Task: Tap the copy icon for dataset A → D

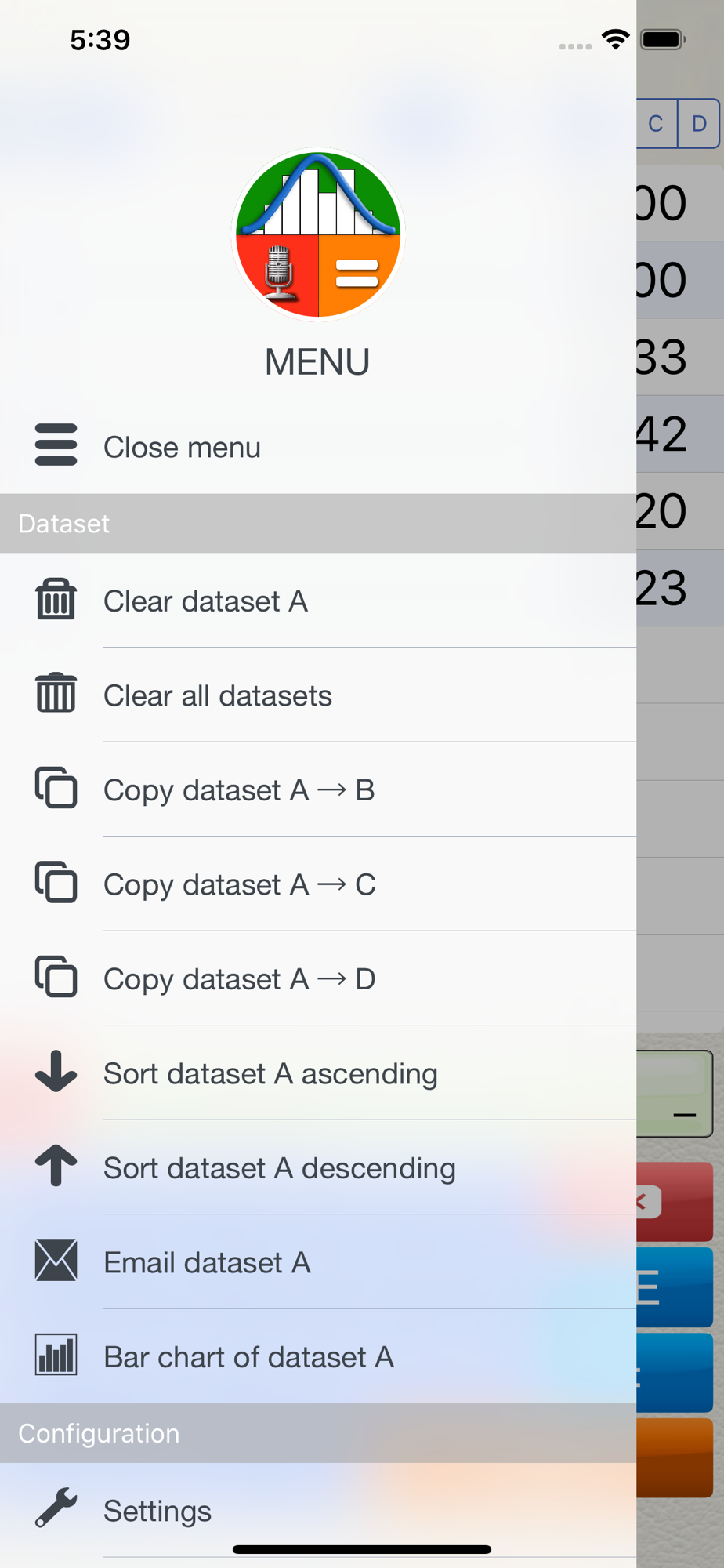Action: [56, 977]
